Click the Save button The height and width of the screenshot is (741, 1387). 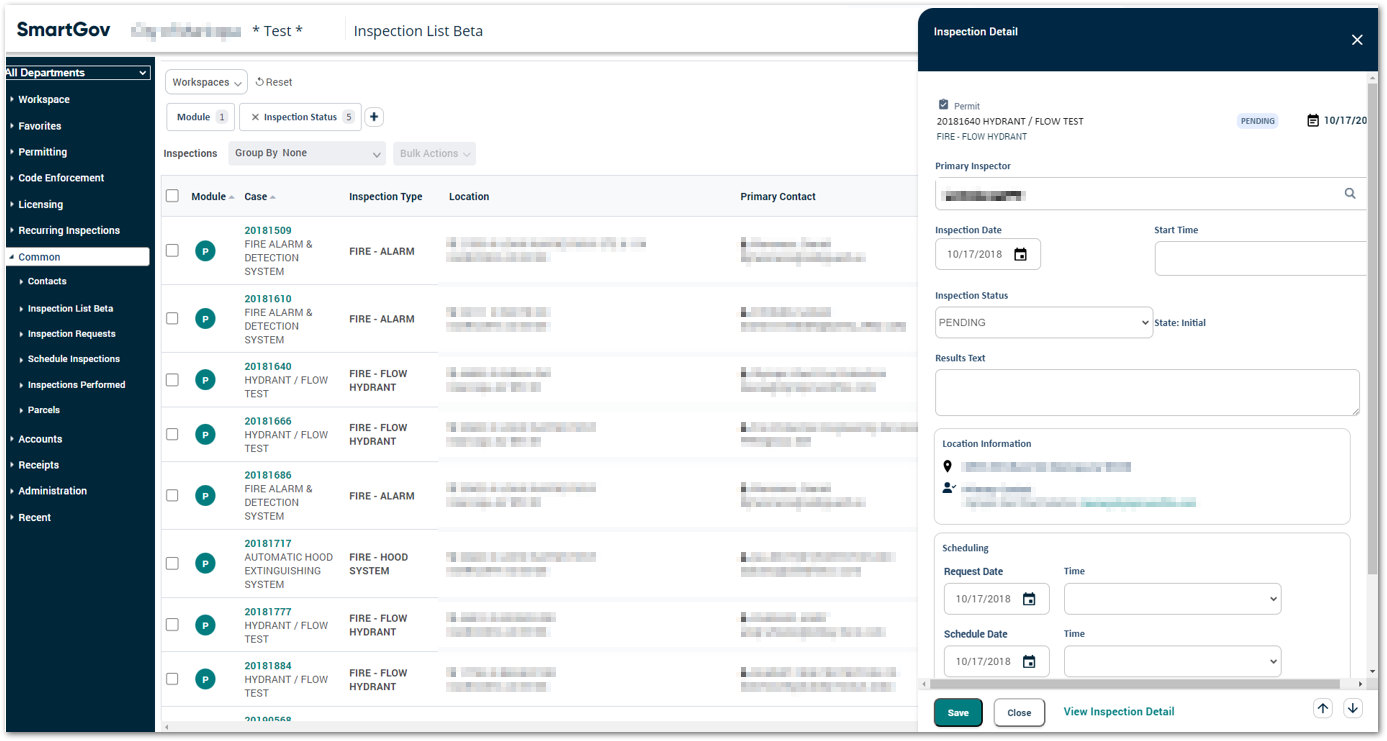[x=958, y=713]
